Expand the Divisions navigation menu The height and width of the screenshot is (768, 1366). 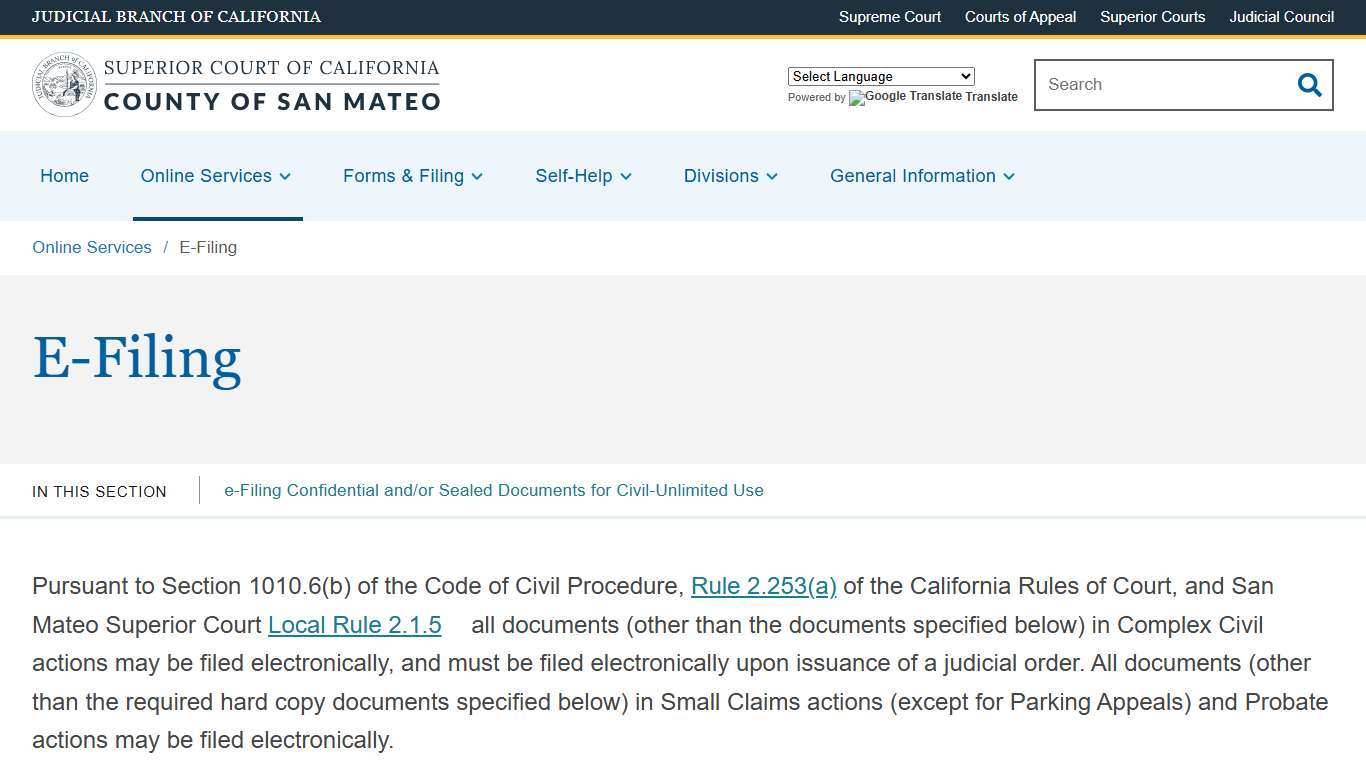coord(730,176)
